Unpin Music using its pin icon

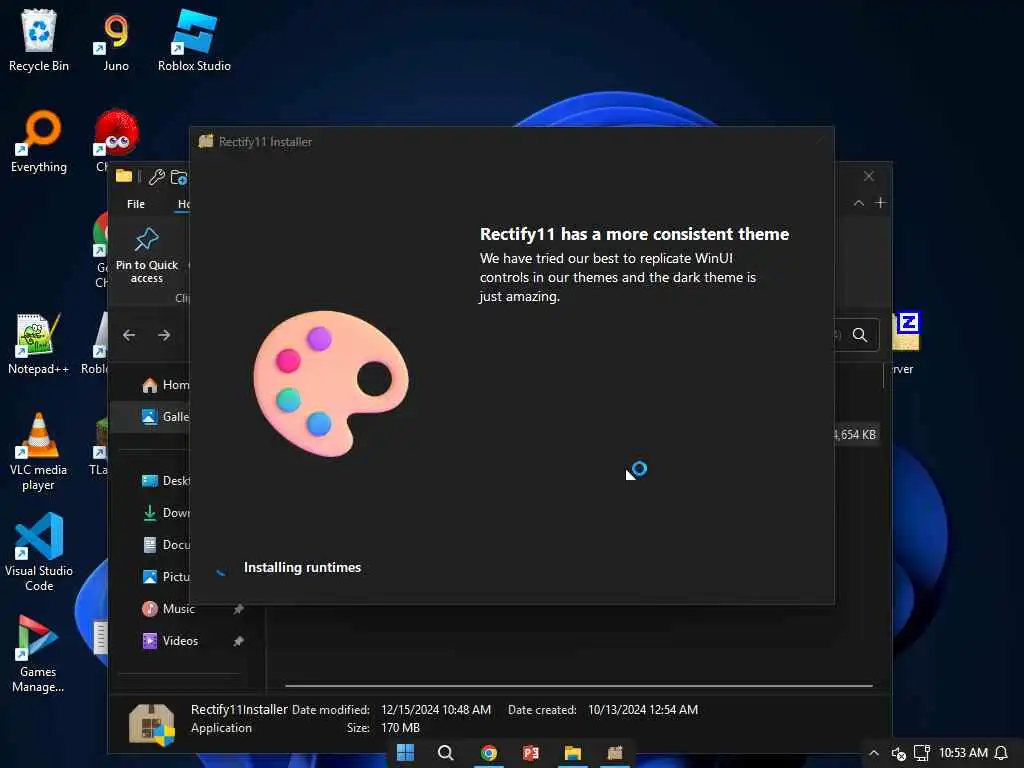click(238, 609)
